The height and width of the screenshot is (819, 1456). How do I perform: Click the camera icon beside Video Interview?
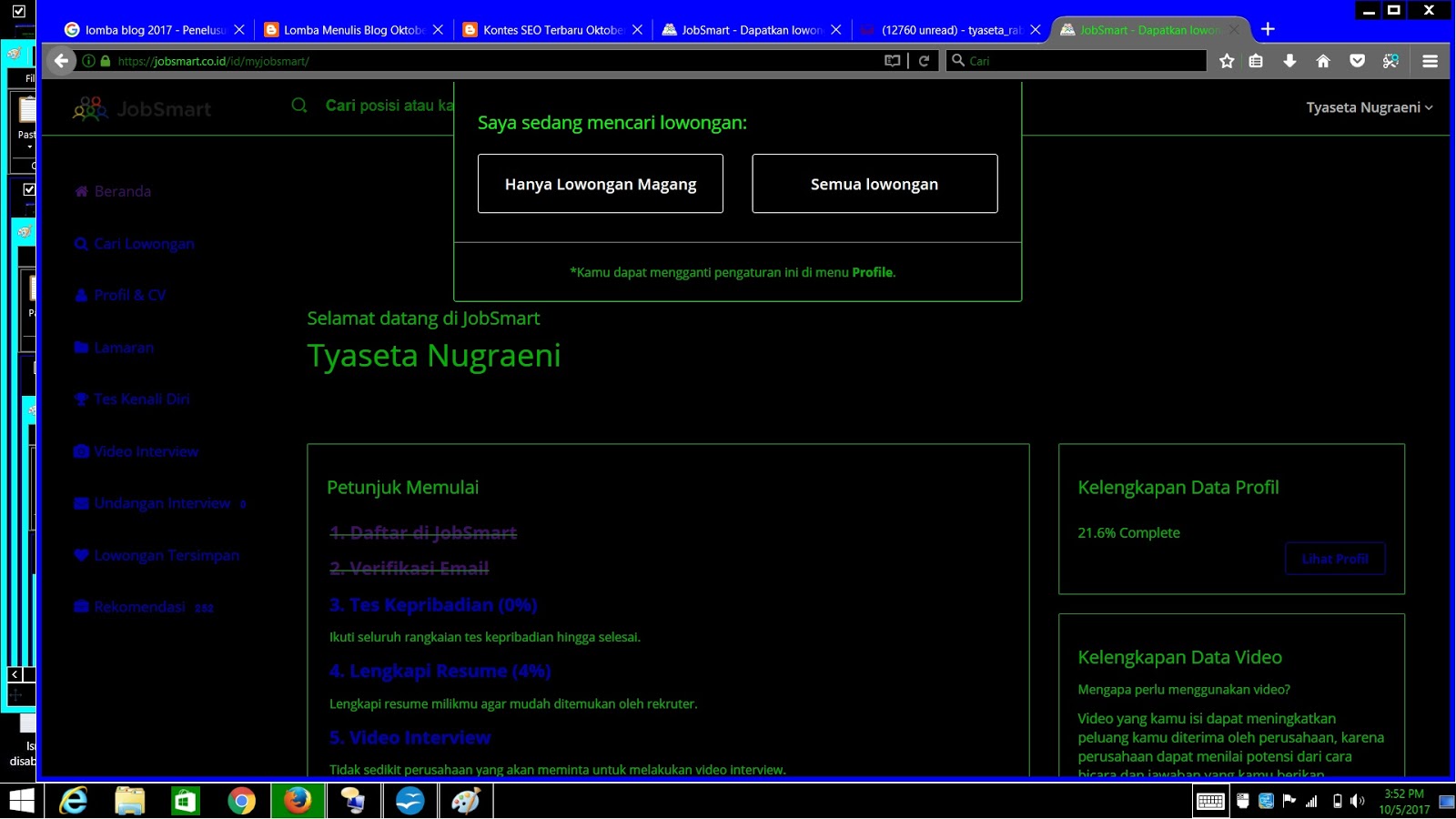pyautogui.click(x=81, y=451)
